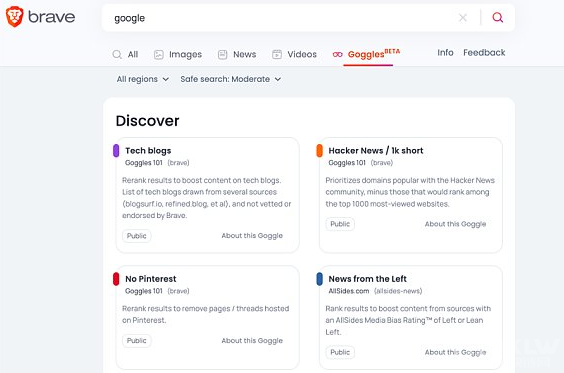Expand the Safe search: Moderate dropdown
Image resolution: width=564 pixels, height=373 pixels.
click(x=231, y=79)
